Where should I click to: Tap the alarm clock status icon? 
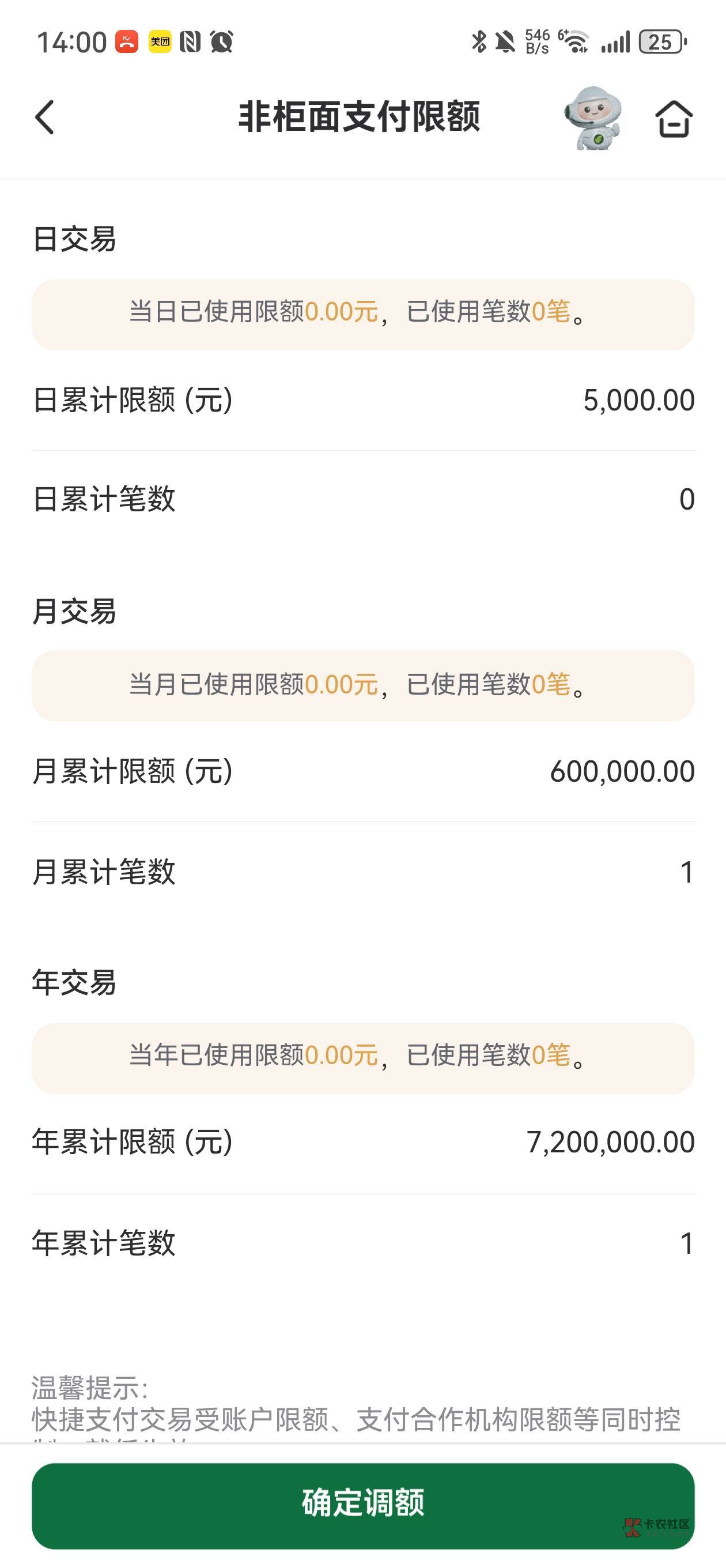[221, 42]
